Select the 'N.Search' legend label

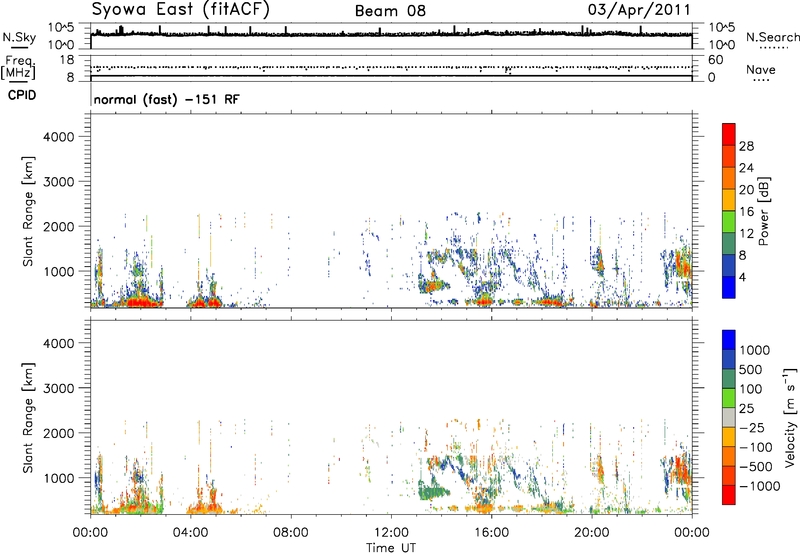click(x=773, y=37)
